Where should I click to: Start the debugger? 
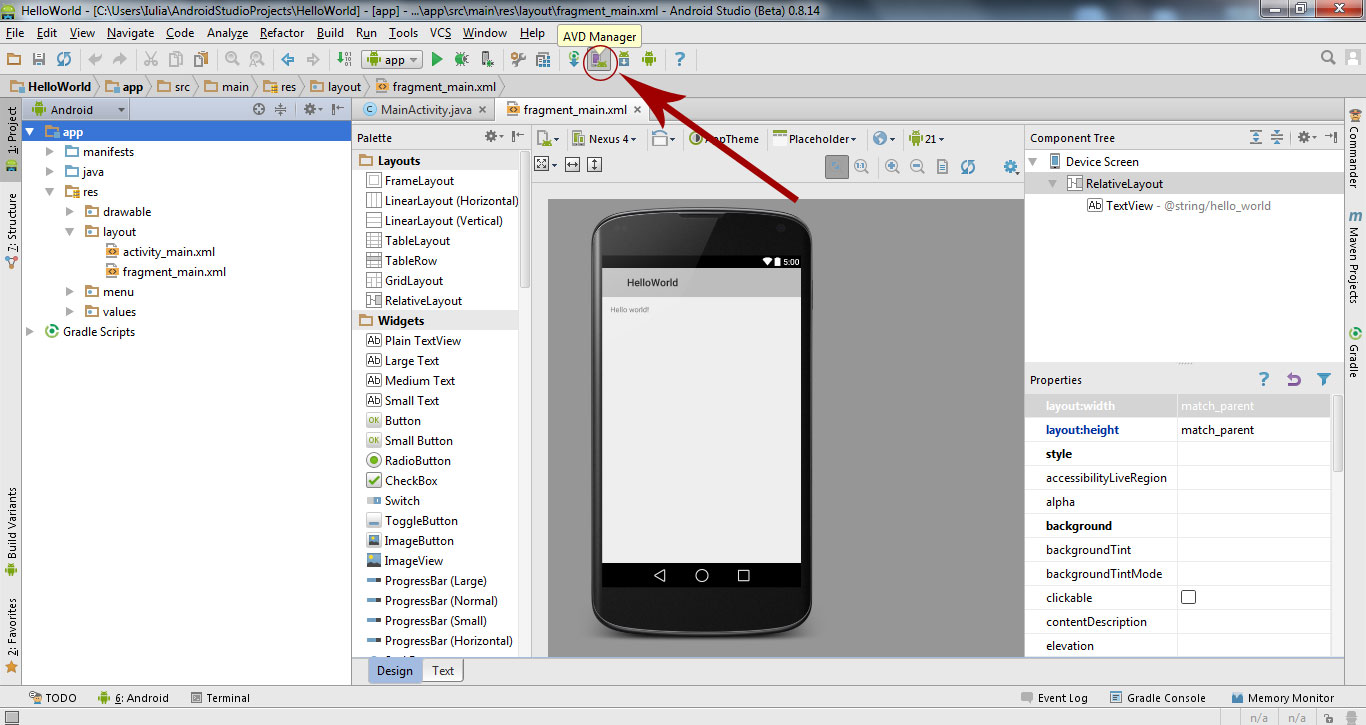point(461,59)
